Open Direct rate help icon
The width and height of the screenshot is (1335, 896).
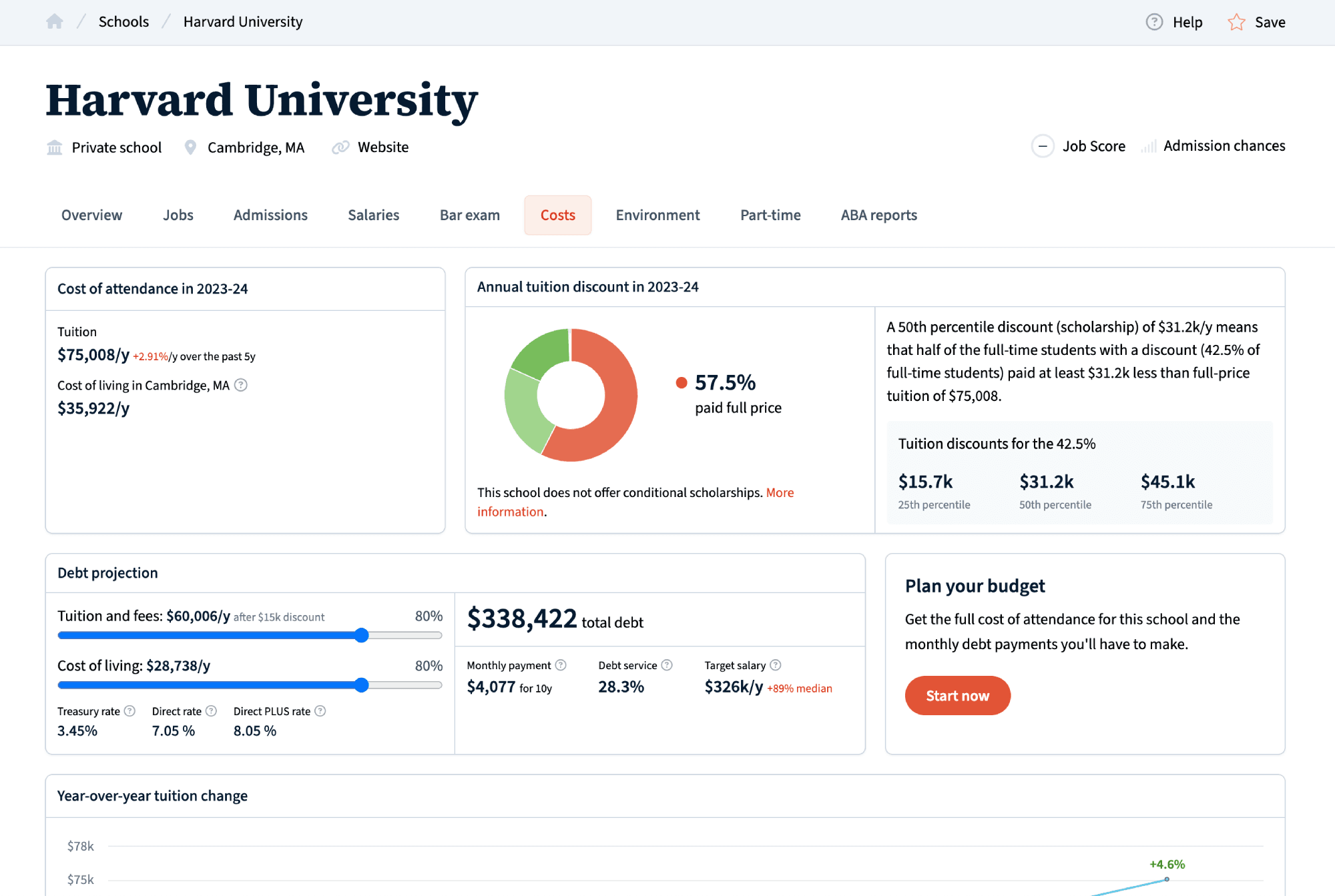(x=211, y=711)
